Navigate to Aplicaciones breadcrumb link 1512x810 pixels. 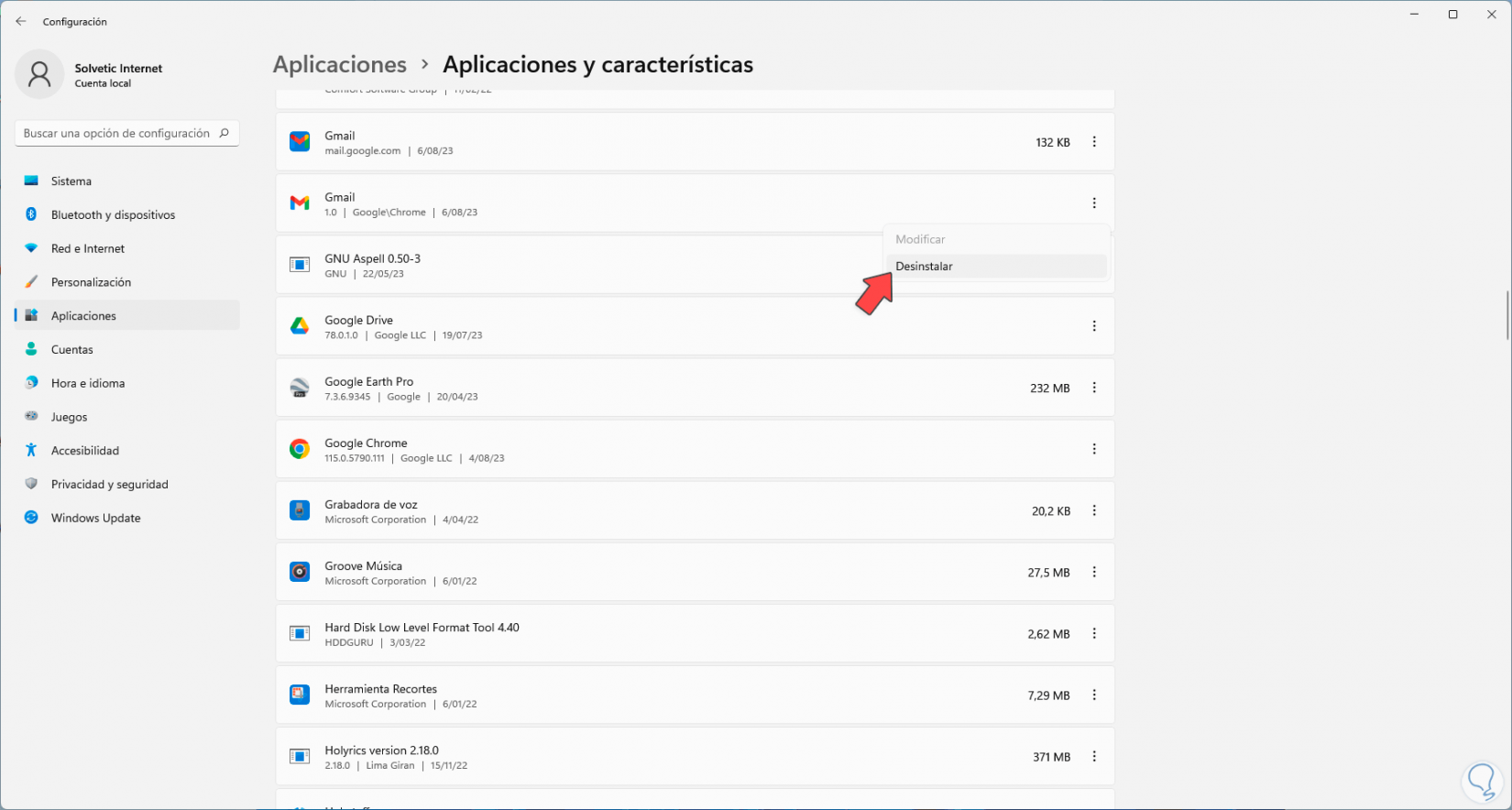click(340, 64)
